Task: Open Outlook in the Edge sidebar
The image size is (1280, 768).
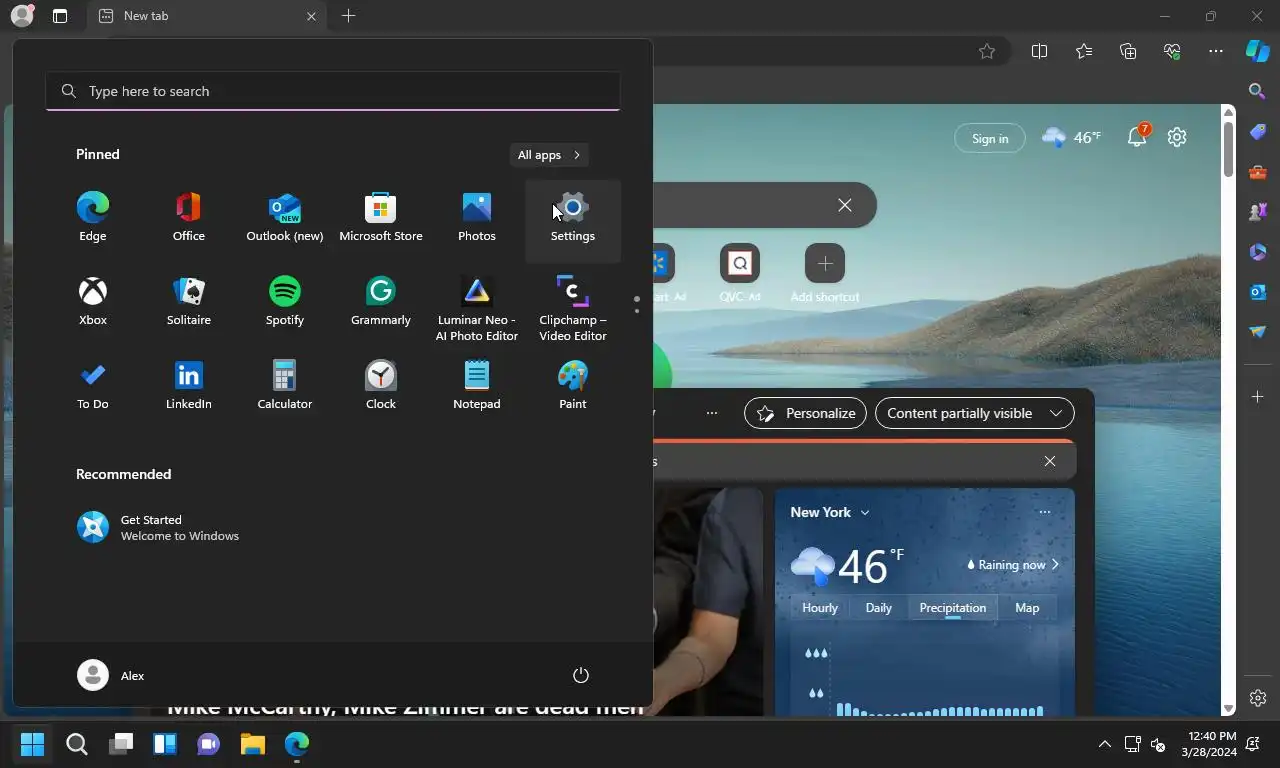Action: click(x=1258, y=292)
